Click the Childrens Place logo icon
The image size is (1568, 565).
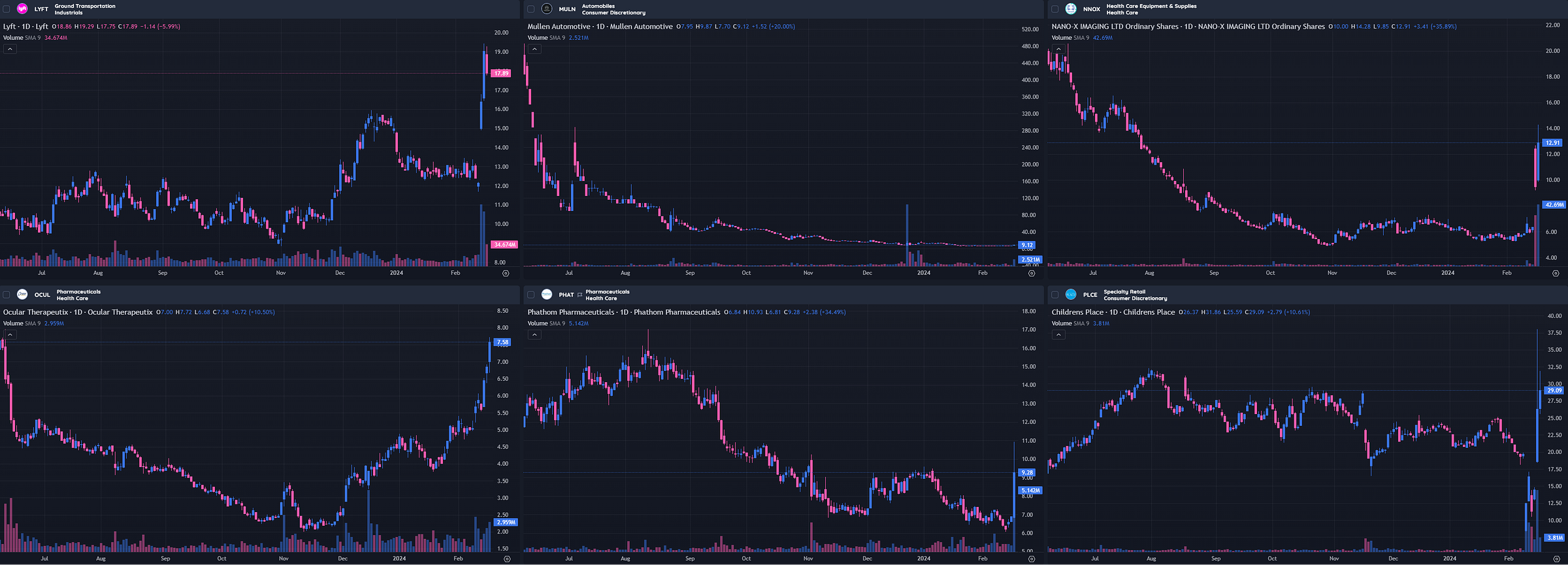pos(1071,295)
